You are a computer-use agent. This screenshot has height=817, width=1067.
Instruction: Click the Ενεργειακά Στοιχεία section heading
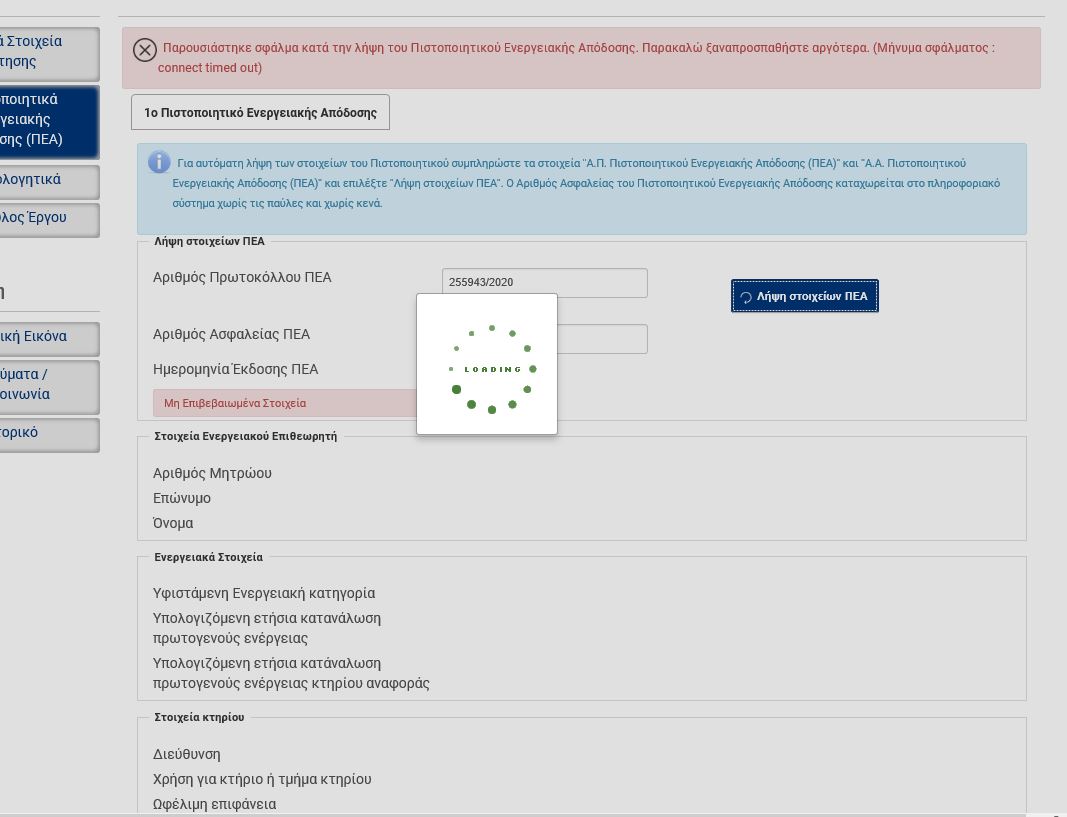[x=208, y=557]
